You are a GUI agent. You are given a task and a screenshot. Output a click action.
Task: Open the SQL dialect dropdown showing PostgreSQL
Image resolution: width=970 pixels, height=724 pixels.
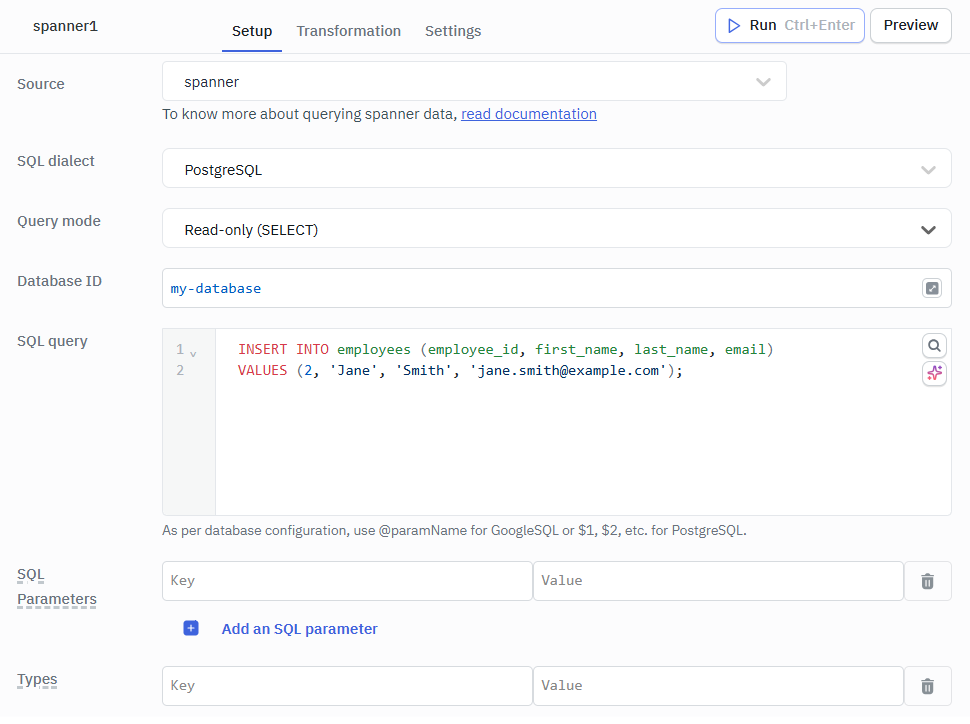pos(556,168)
